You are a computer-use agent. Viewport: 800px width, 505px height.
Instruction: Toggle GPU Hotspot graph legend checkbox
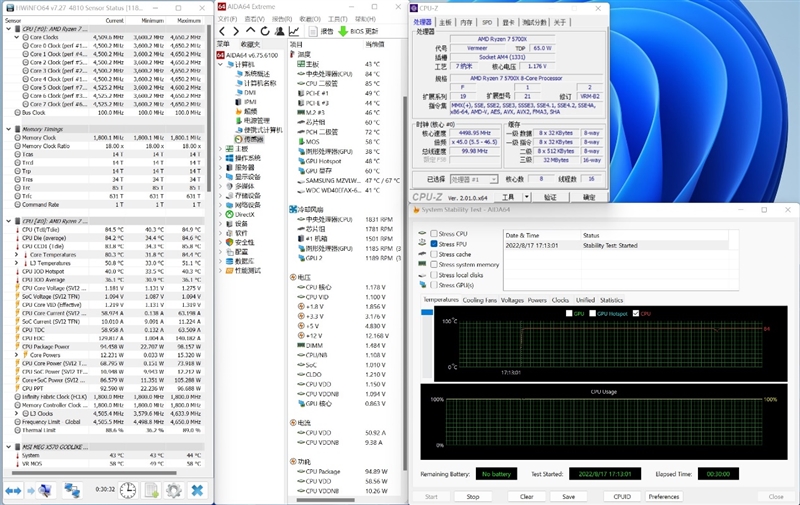pyautogui.click(x=592, y=313)
